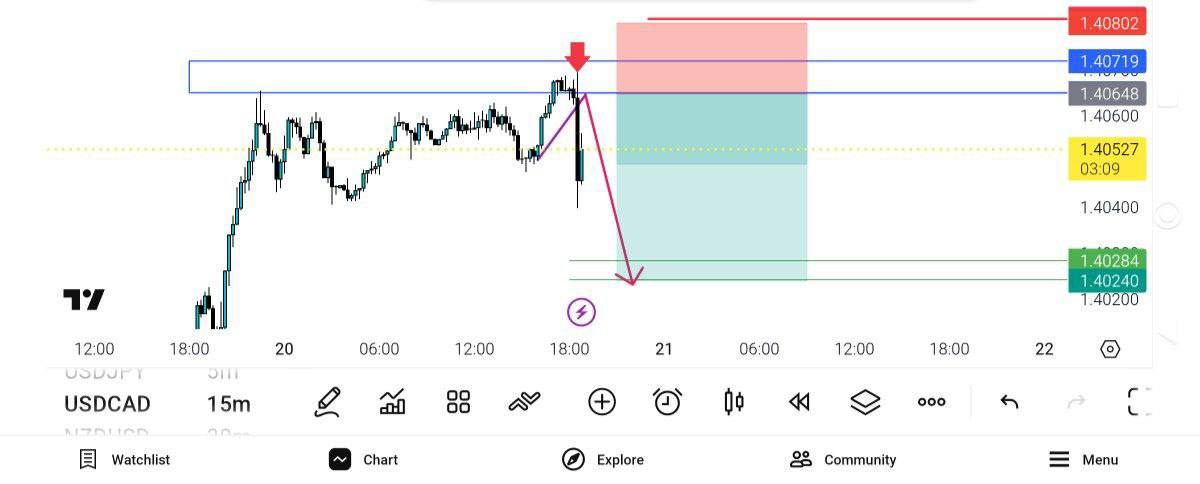Open the 15m timeframe selector
Screen dimensions: 1200x484
pyautogui.click(x=228, y=404)
